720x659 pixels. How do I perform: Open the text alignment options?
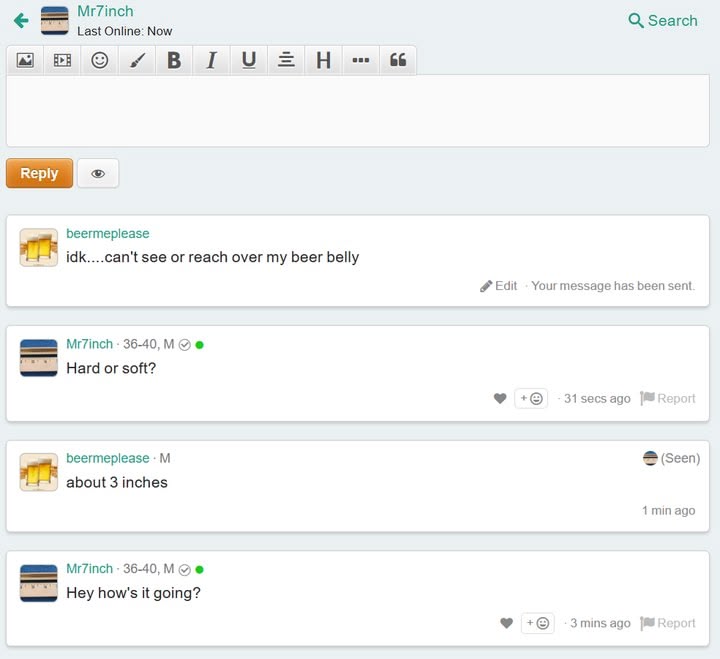coord(286,60)
